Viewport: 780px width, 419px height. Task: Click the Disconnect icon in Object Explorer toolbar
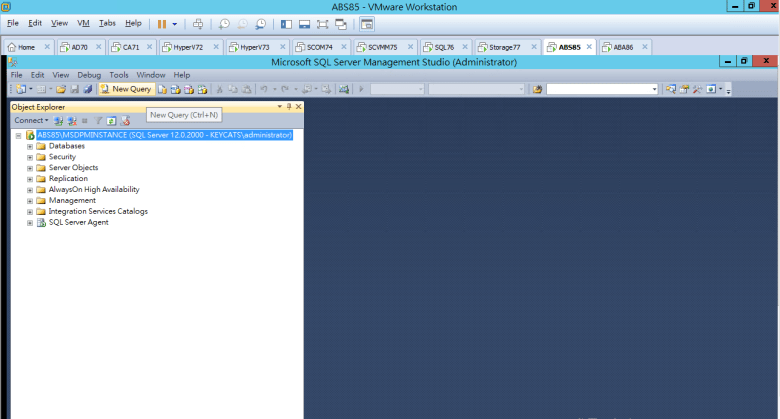tap(71, 121)
